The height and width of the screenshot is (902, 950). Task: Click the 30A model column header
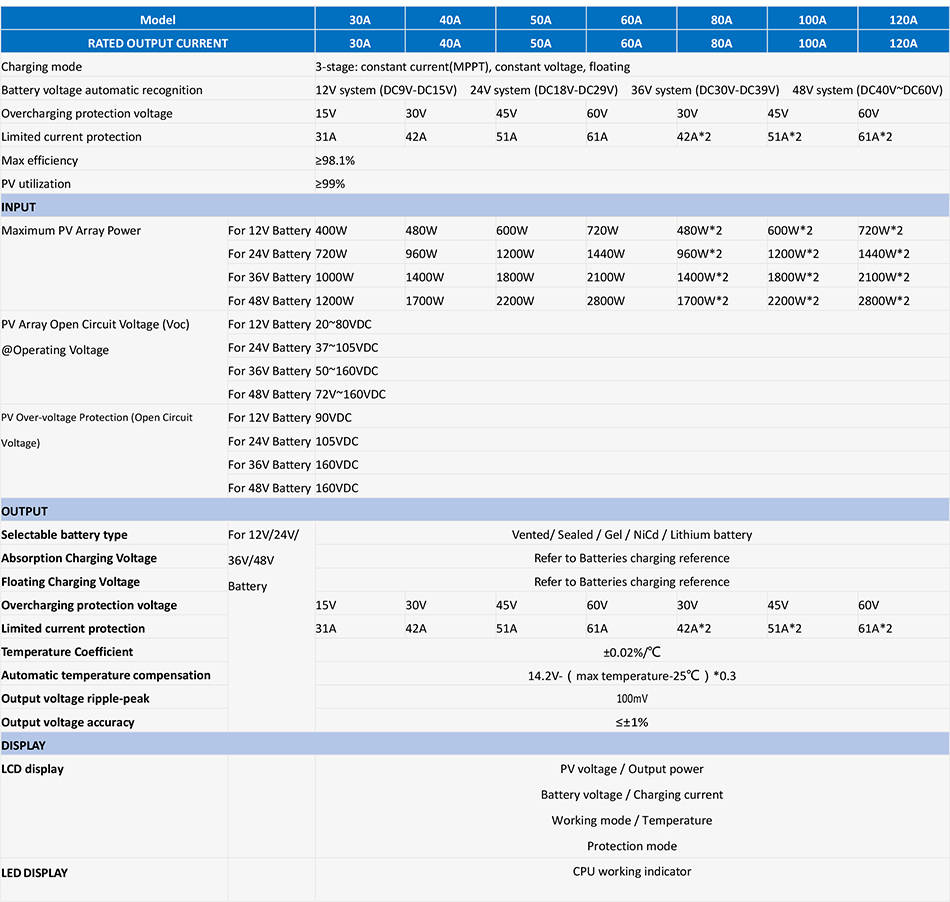359,19
